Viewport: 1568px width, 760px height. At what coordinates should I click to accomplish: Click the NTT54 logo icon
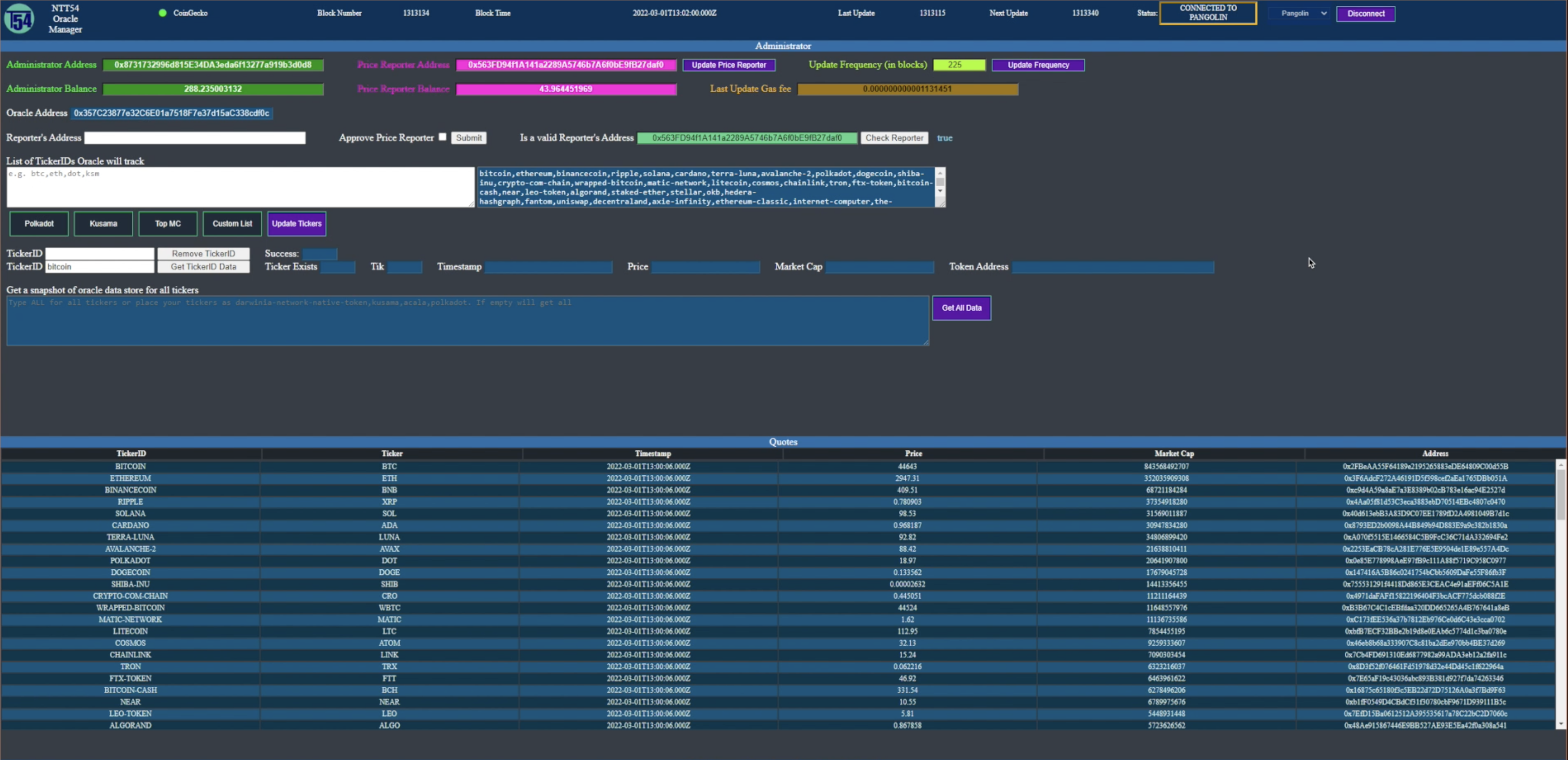click(x=20, y=19)
